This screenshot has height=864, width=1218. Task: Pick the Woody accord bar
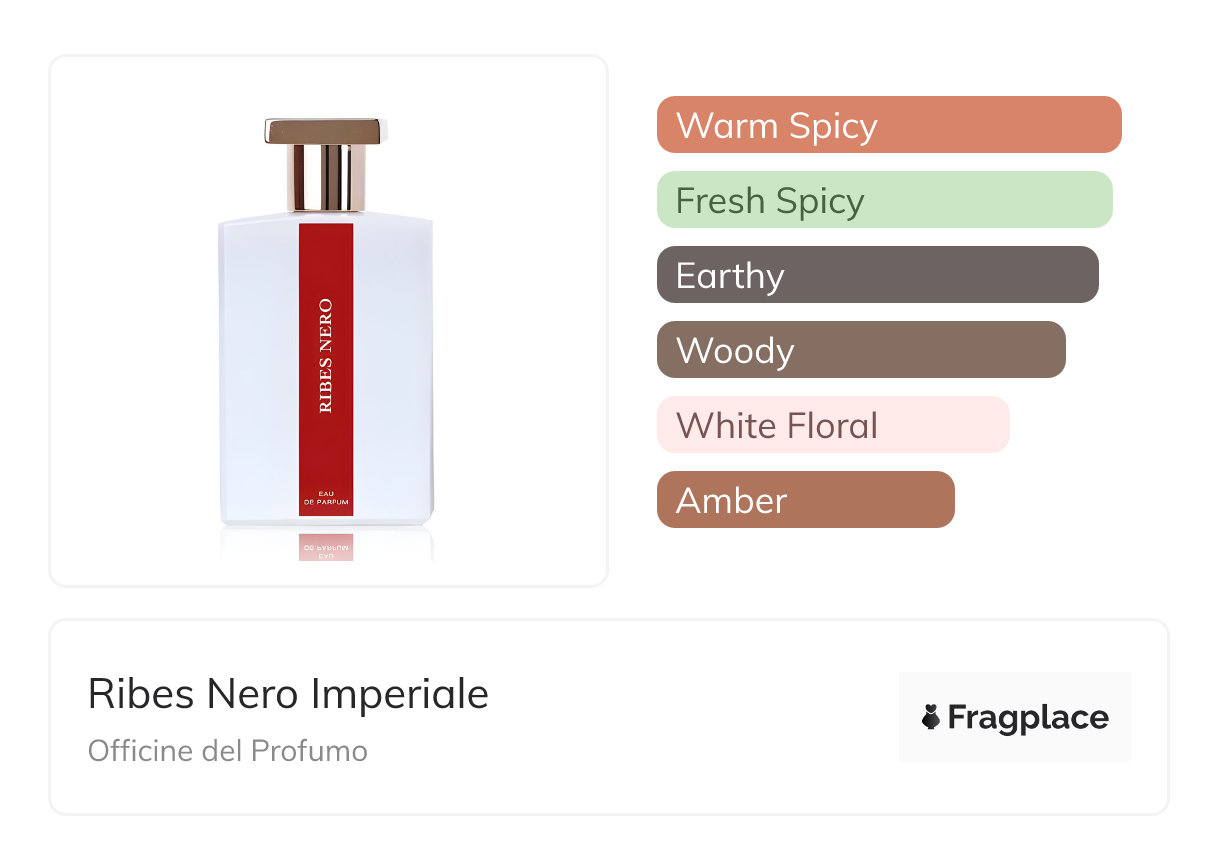point(860,350)
